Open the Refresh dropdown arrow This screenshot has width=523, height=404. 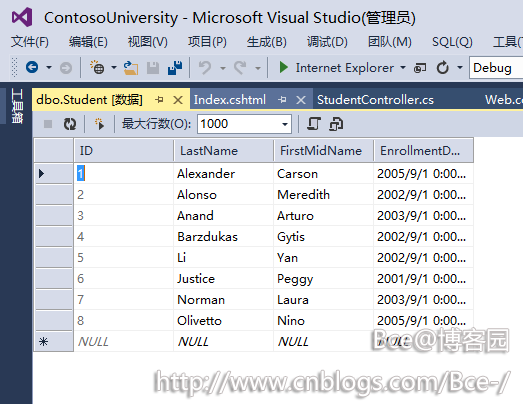[460, 68]
